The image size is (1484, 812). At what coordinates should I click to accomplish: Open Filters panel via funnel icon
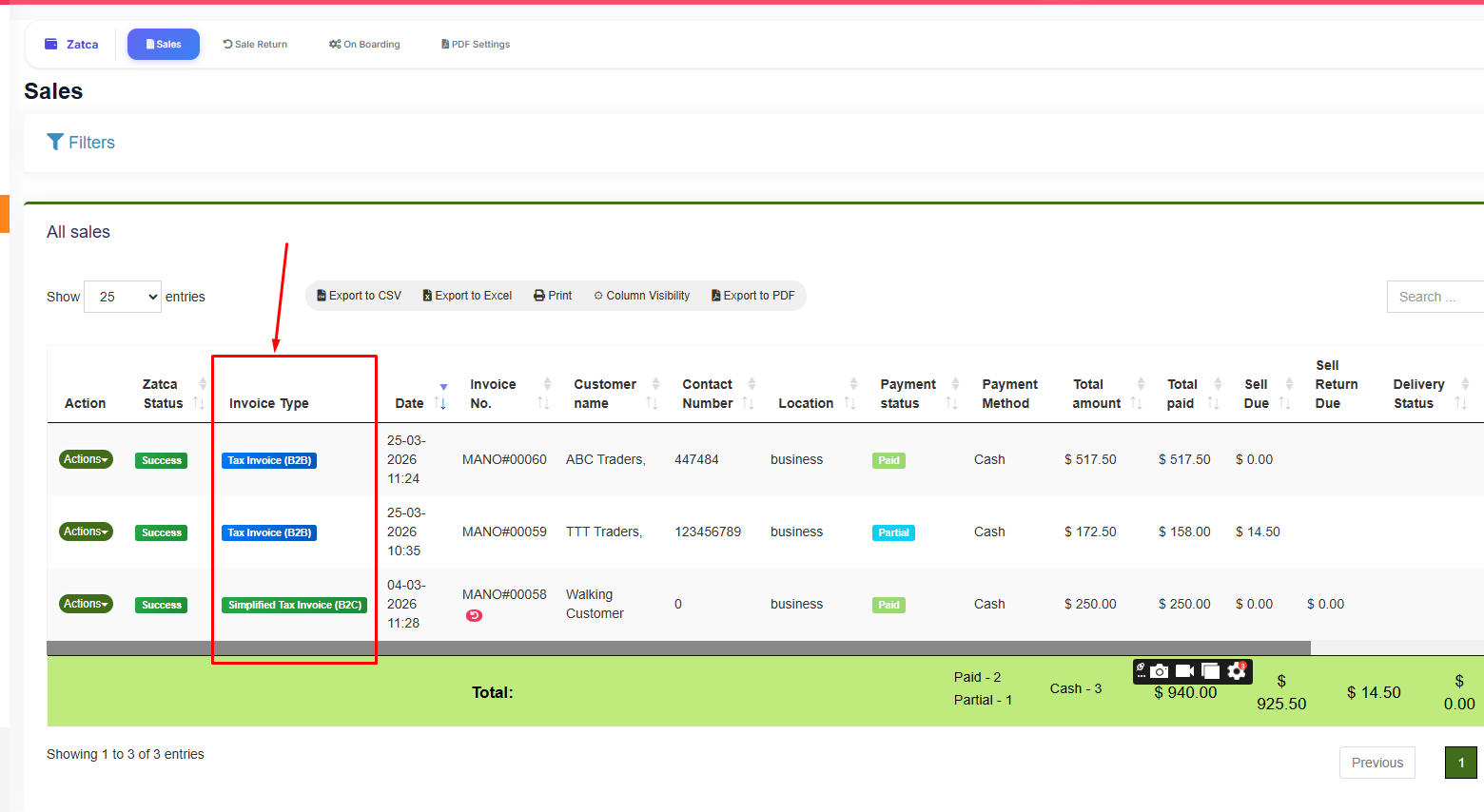coord(55,142)
